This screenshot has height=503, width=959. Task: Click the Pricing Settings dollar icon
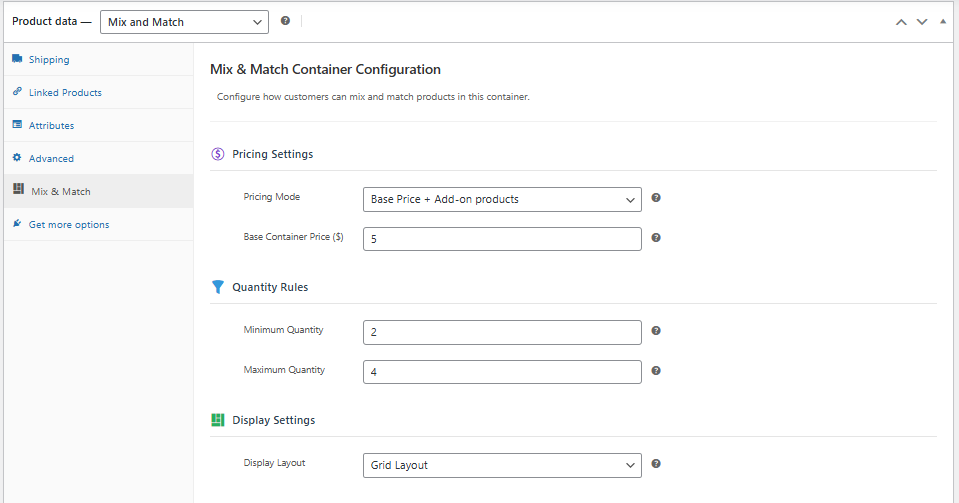click(x=218, y=154)
